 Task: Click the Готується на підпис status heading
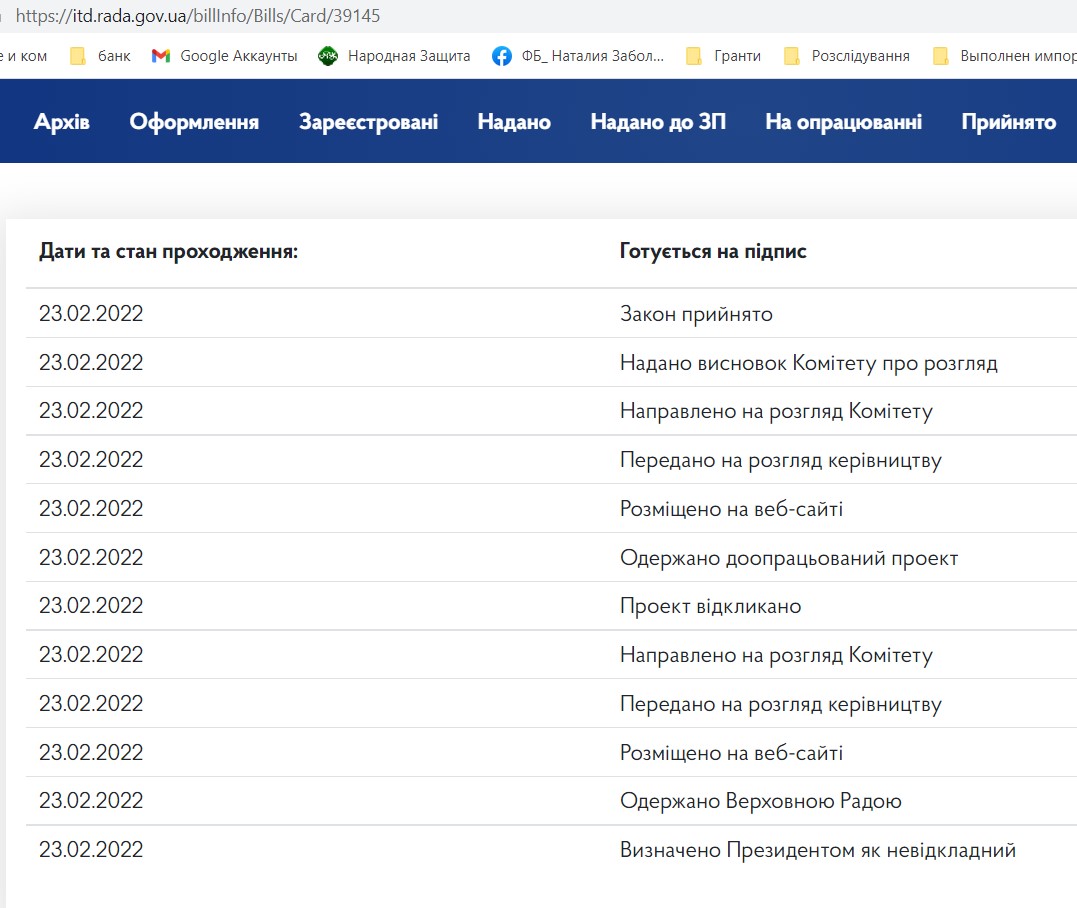713,251
